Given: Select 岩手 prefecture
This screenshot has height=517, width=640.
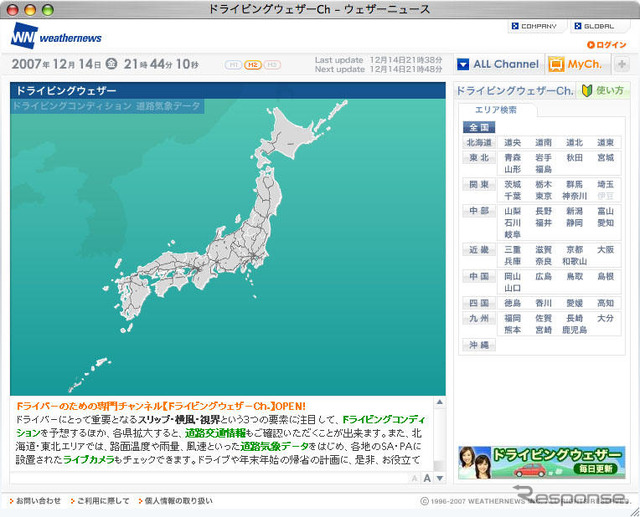Looking at the screenshot, I should tap(543, 158).
